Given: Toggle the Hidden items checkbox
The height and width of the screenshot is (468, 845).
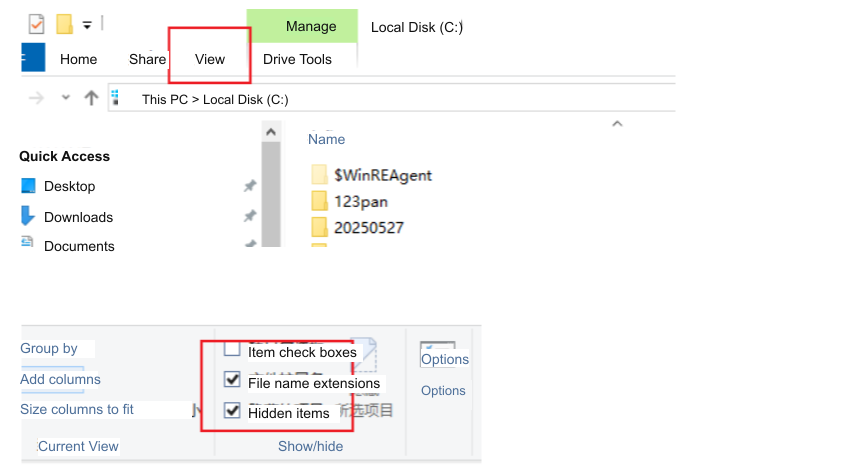Looking at the screenshot, I should click(x=232, y=411).
